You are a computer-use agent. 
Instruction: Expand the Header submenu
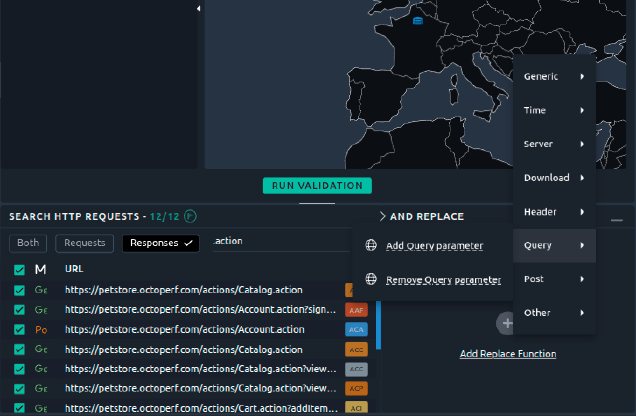coord(554,212)
